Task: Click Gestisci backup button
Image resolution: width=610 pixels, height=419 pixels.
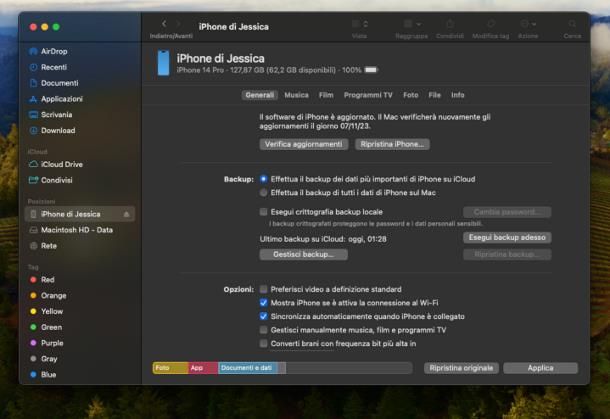Action: (x=304, y=254)
